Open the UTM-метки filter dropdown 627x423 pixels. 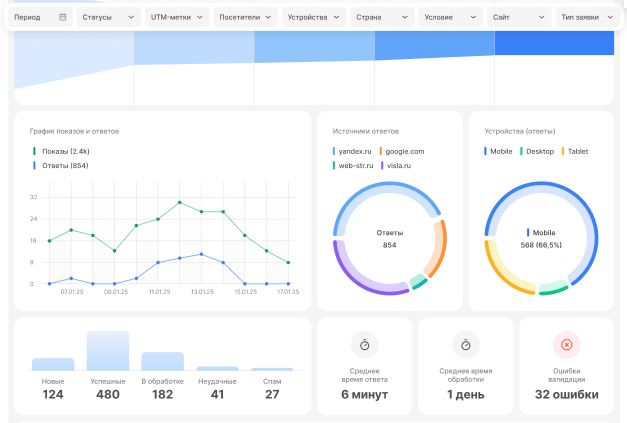pos(177,17)
